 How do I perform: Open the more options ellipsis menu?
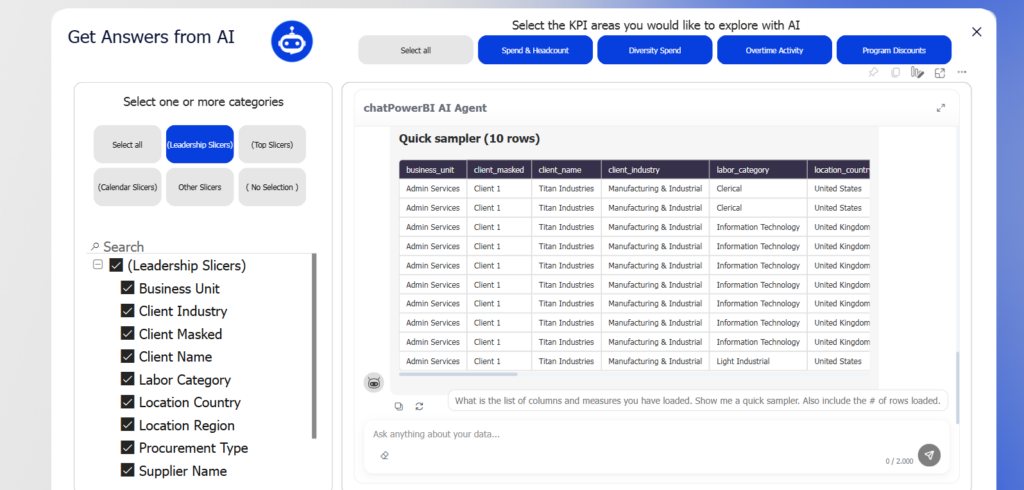click(x=962, y=73)
